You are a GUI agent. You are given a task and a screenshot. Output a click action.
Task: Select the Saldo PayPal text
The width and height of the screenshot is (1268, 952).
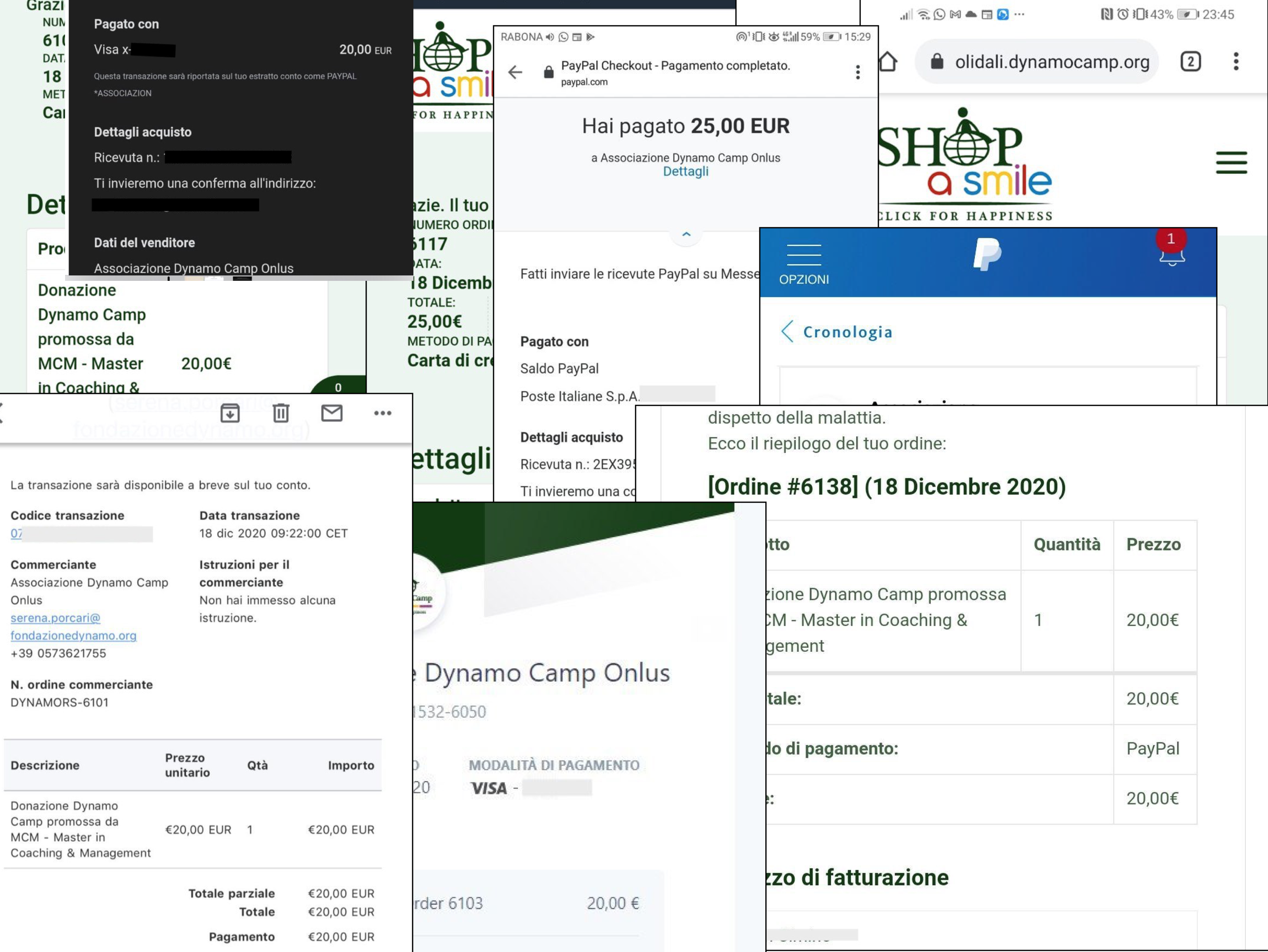click(x=559, y=369)
